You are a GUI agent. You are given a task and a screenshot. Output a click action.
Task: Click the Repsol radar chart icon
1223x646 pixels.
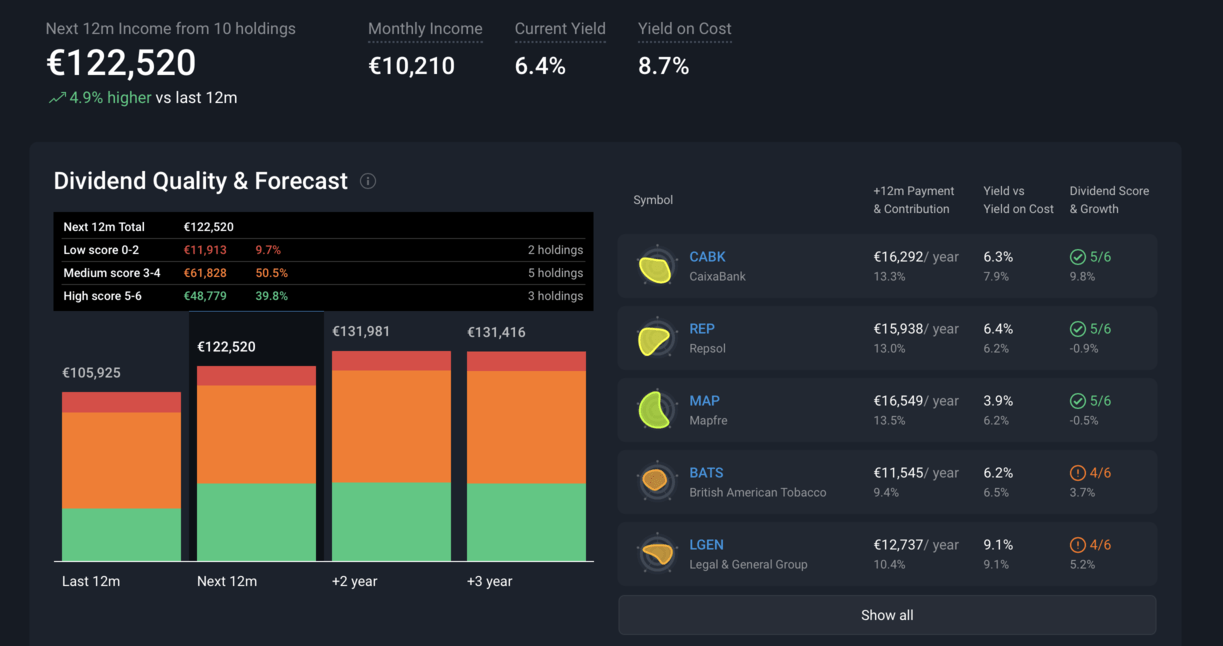655,339
